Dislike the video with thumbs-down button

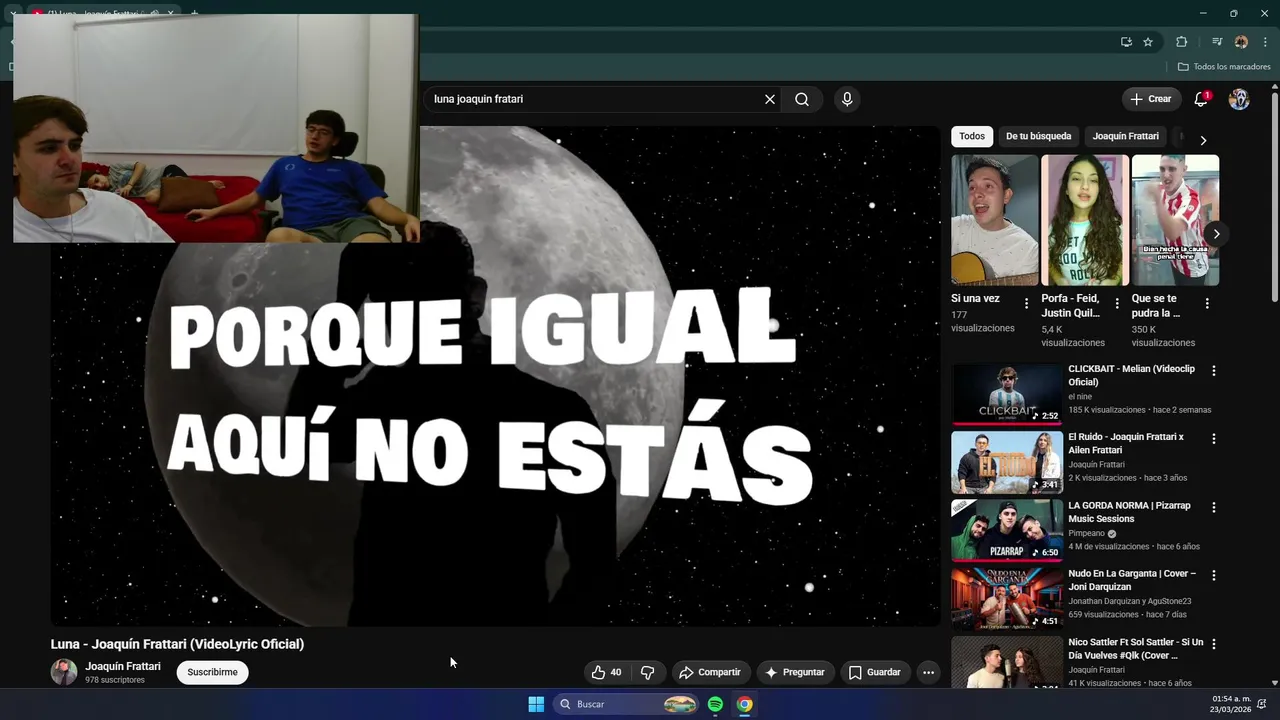[x=647, y=672]
